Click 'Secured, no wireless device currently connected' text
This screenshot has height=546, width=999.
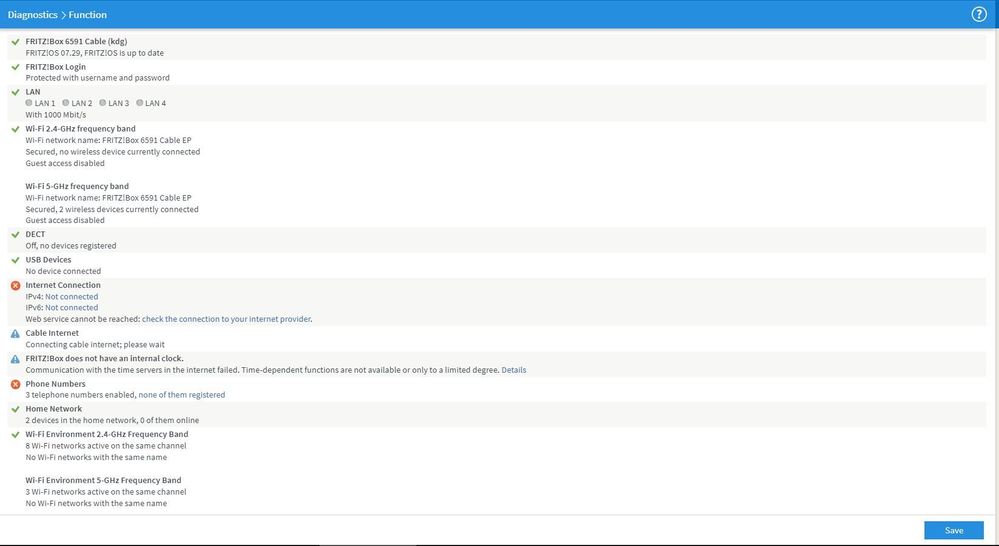(x=113, y=152)
